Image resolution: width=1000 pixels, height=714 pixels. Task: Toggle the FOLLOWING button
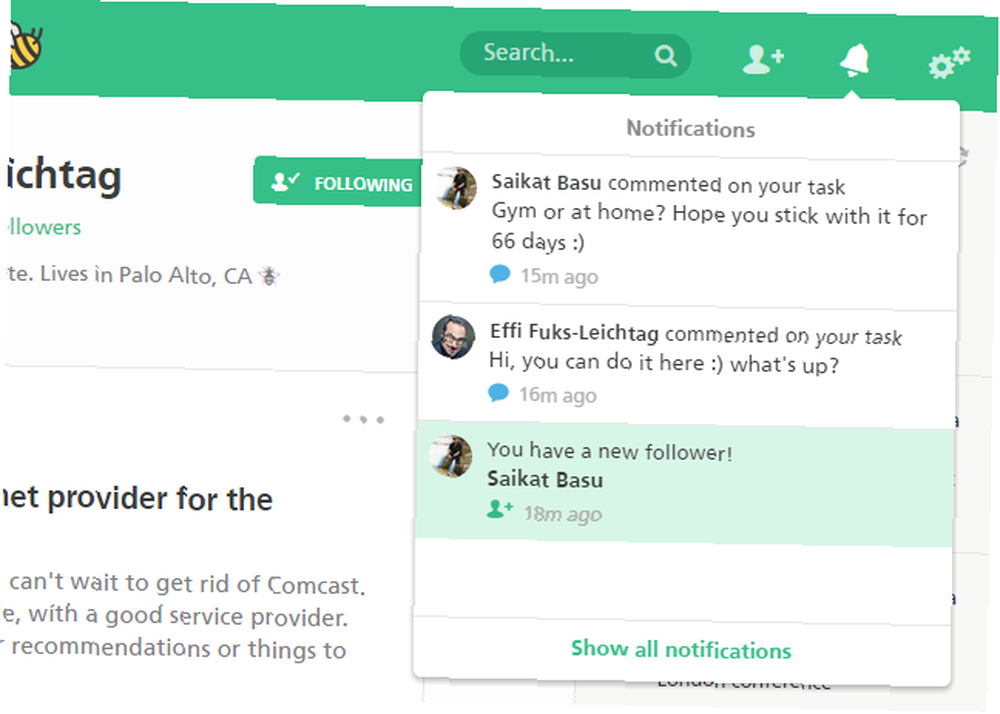coord(338,182)
